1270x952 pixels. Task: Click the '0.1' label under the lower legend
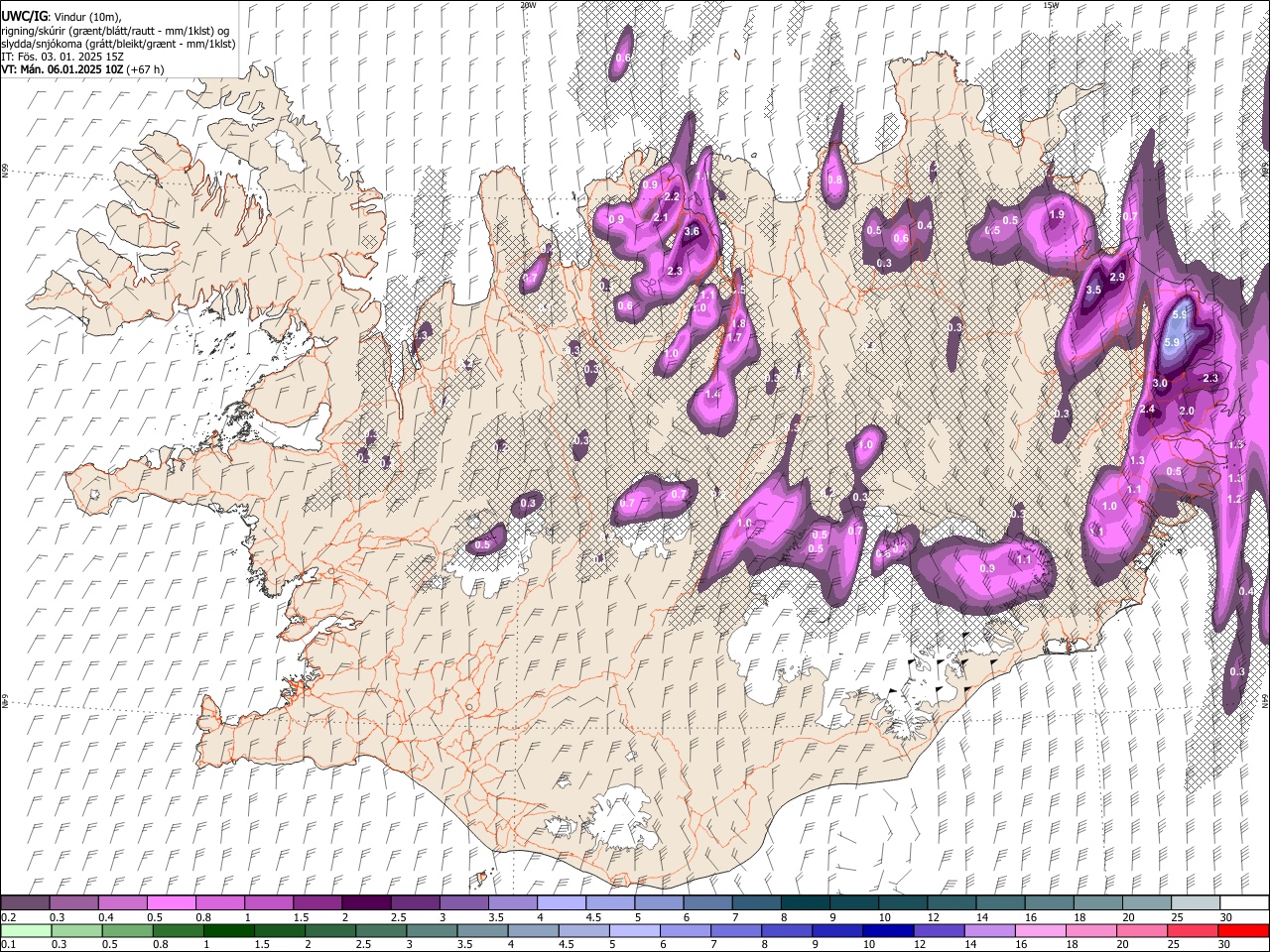coord(8,945)
